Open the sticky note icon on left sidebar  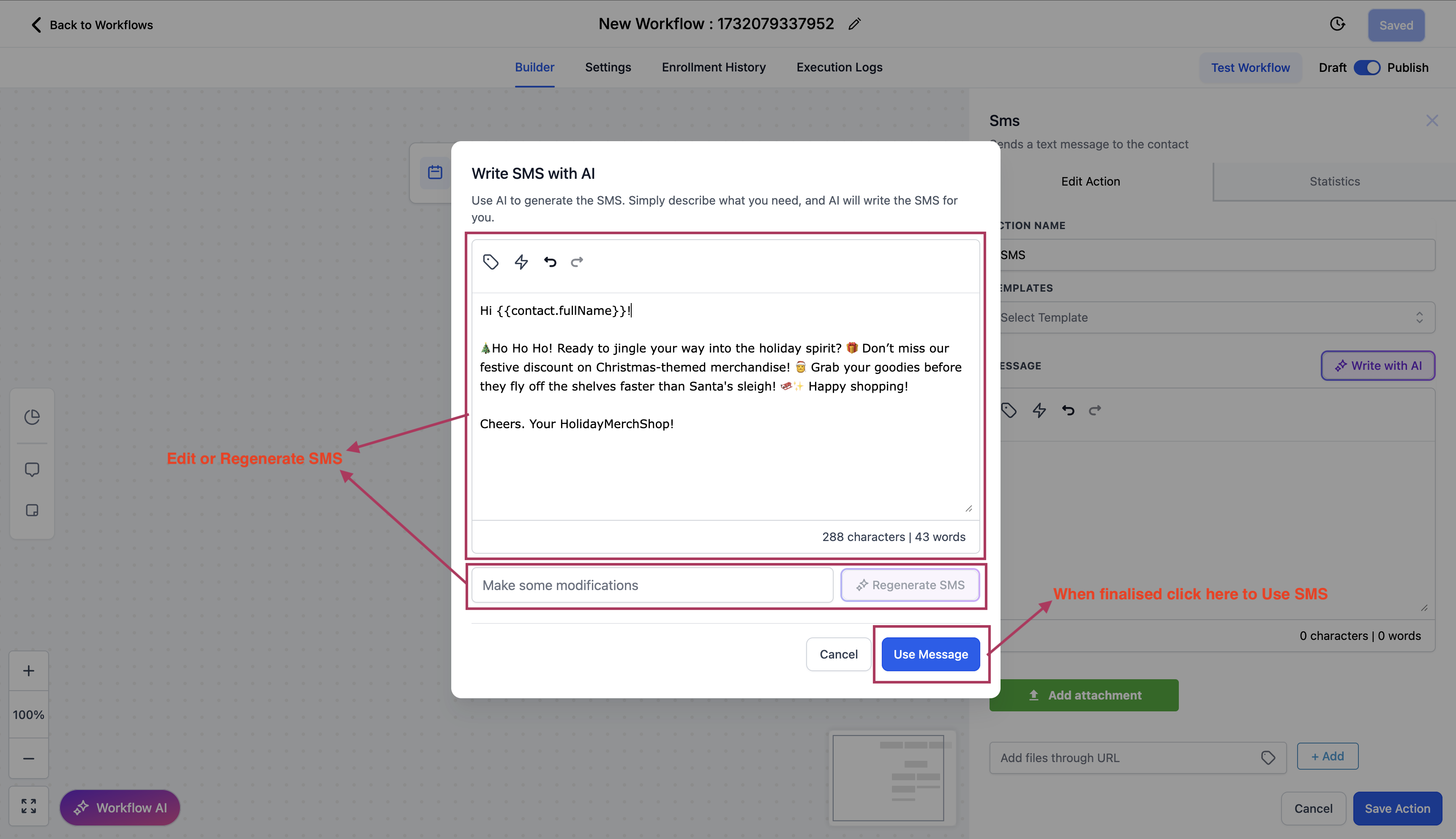coord(32,511)
